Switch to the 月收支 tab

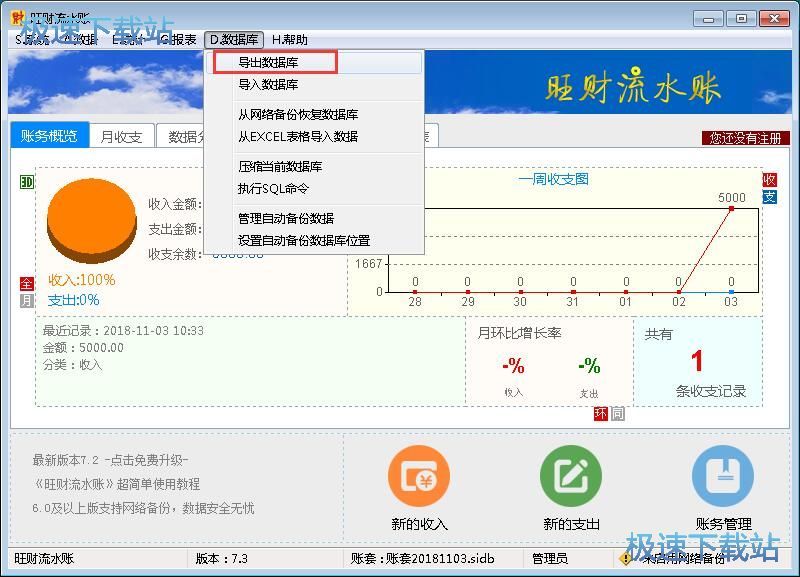pyautogui.click(x=121, y=137)
